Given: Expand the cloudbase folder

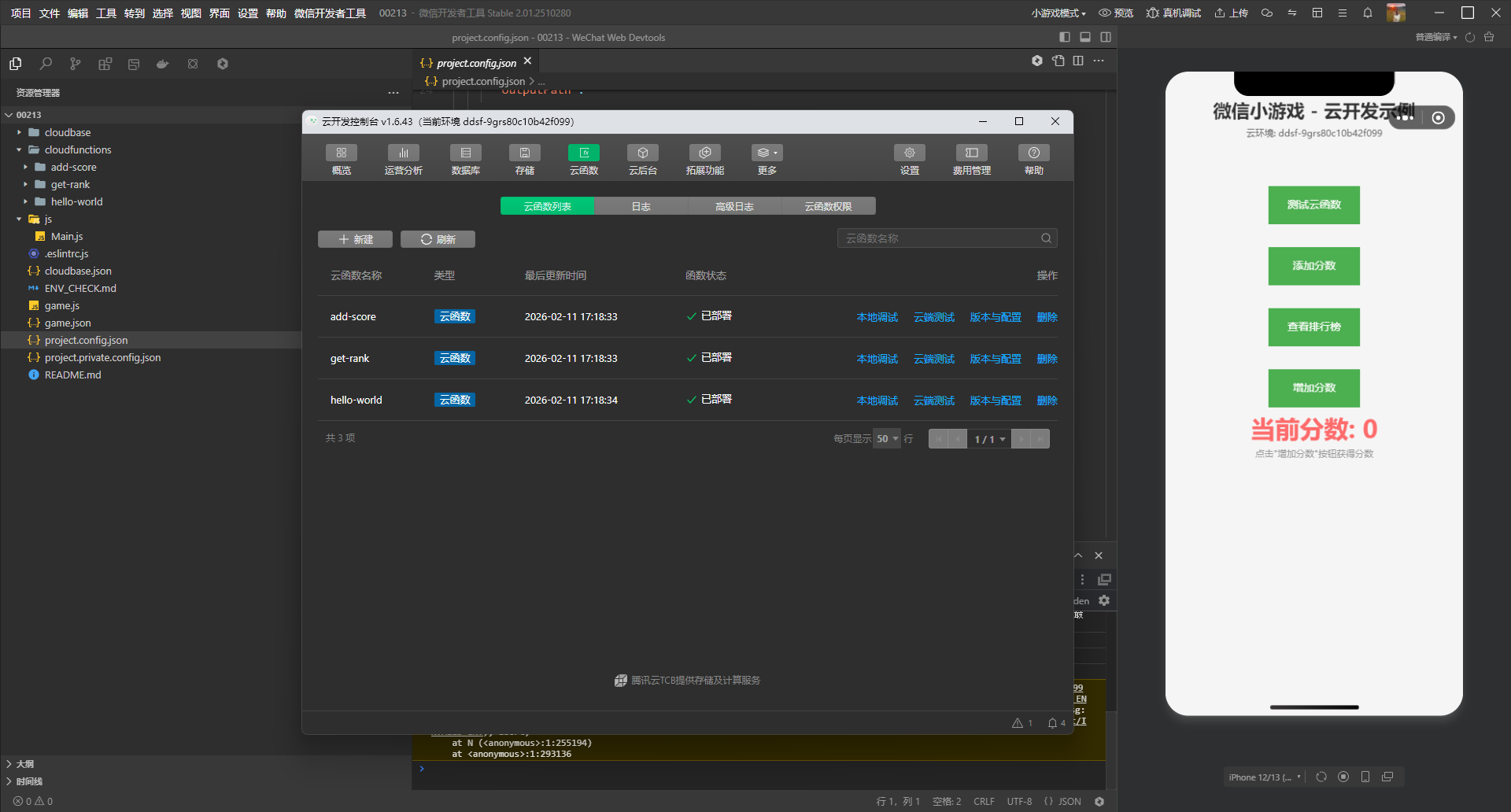Looking at the screenshot, I should tap(19, 132).
